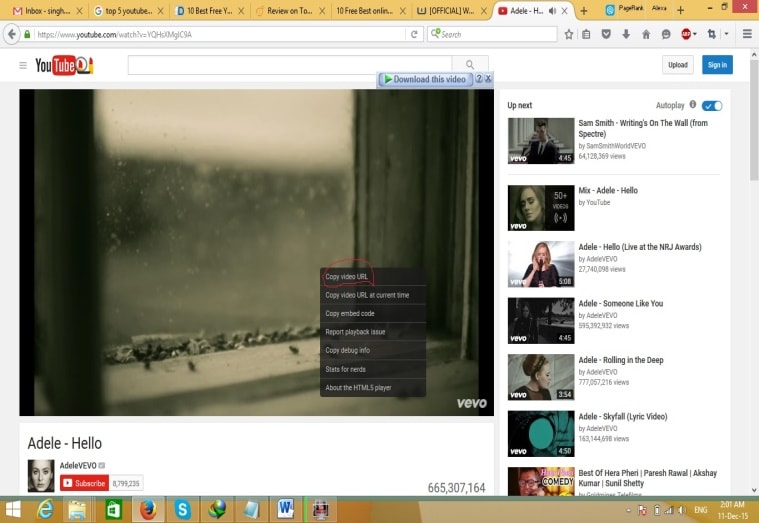Screen dimensions: 759x523
Task: Open Skype from the taskbar
Action: click(x=182, y=510)
